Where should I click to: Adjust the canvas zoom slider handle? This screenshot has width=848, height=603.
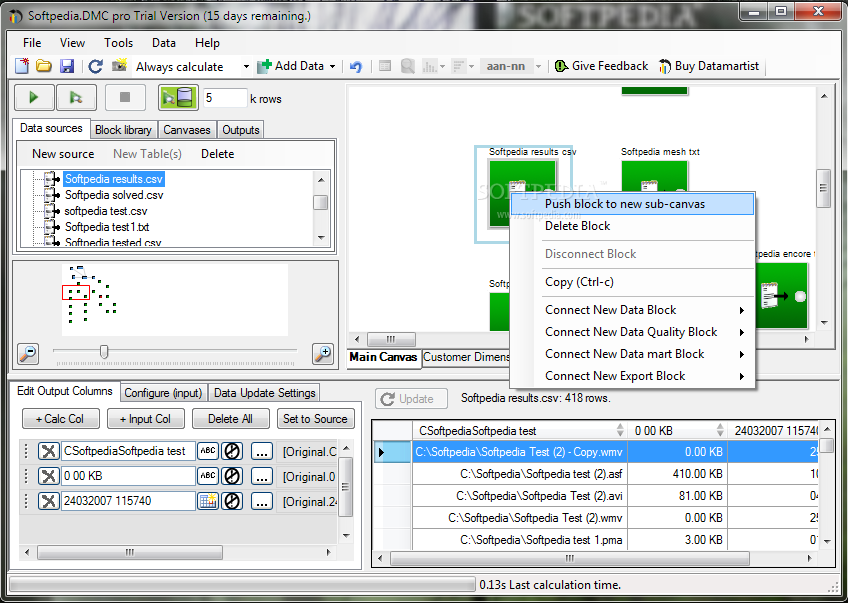(104, 352)
